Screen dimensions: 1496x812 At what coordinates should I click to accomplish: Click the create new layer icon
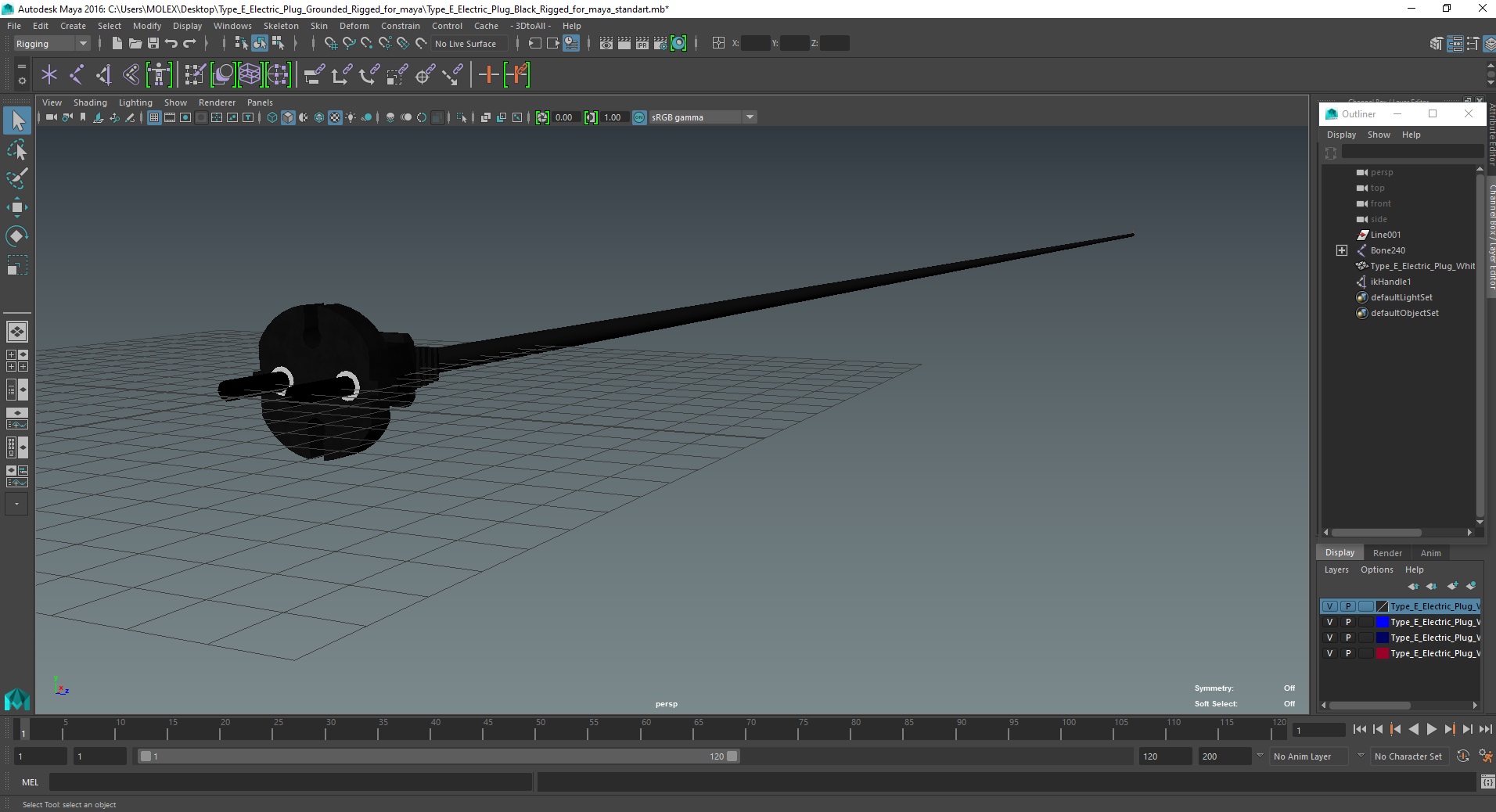pyautogui.click(x=1453, y=586)
